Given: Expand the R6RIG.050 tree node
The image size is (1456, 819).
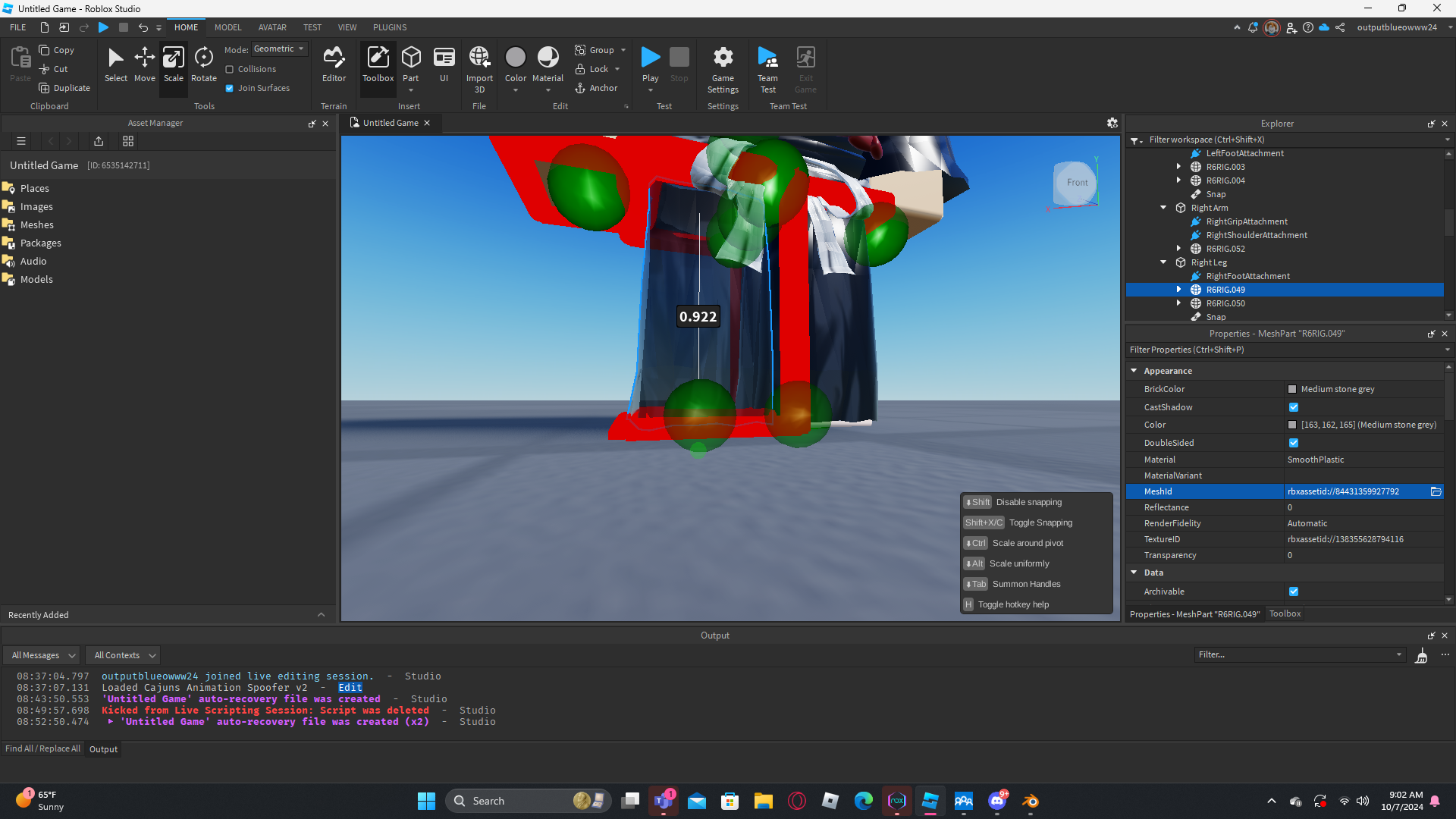Looking at the screenshot, I should coord(1178,303).
